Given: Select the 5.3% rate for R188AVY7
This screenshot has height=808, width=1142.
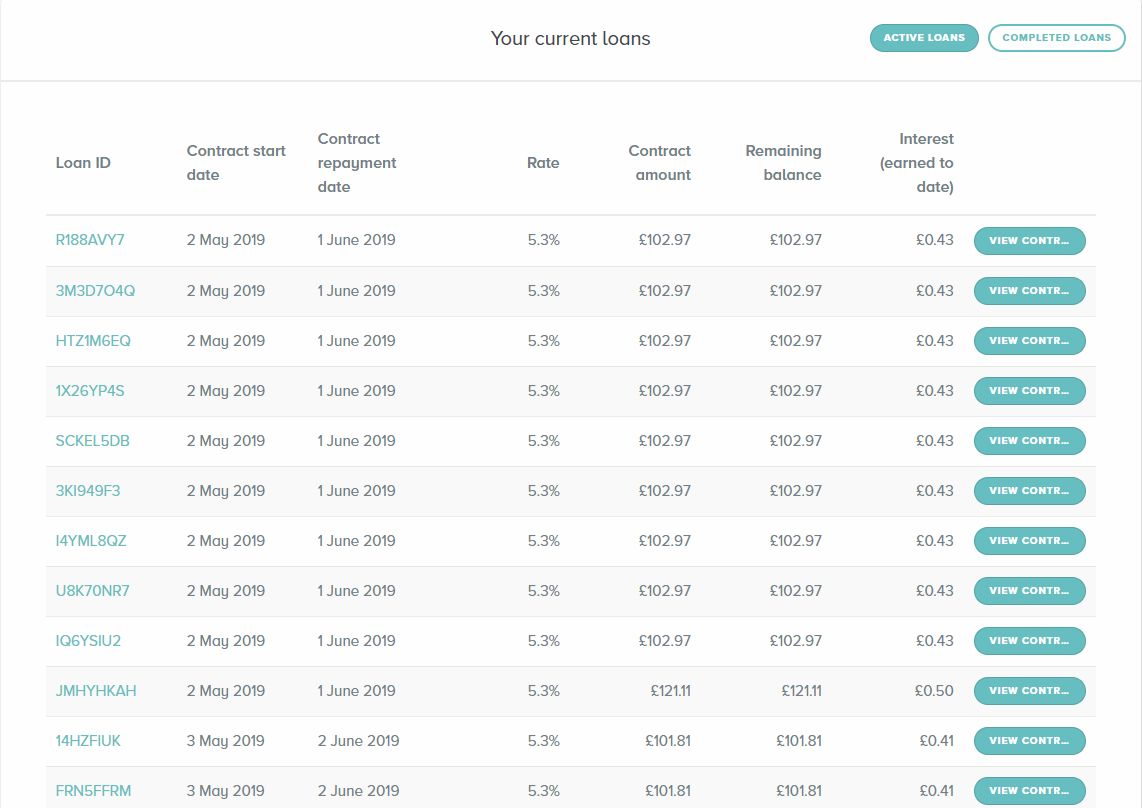Looking at the screenshot, I should pos(543,240).
